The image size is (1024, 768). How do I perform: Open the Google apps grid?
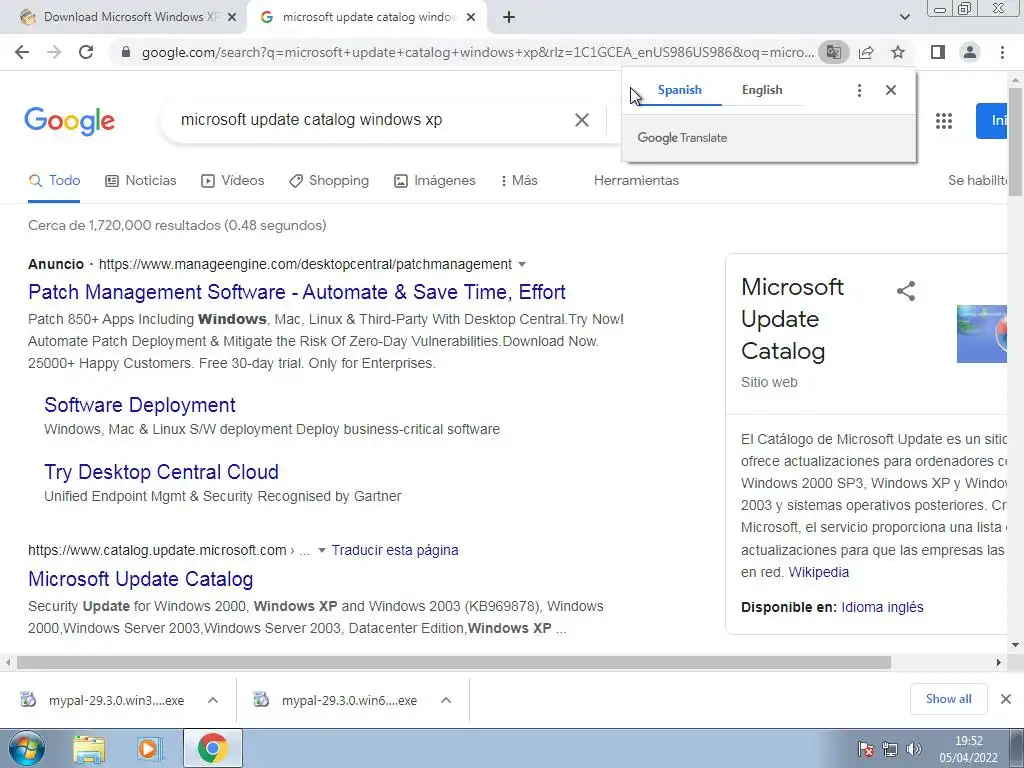[944, 121]
